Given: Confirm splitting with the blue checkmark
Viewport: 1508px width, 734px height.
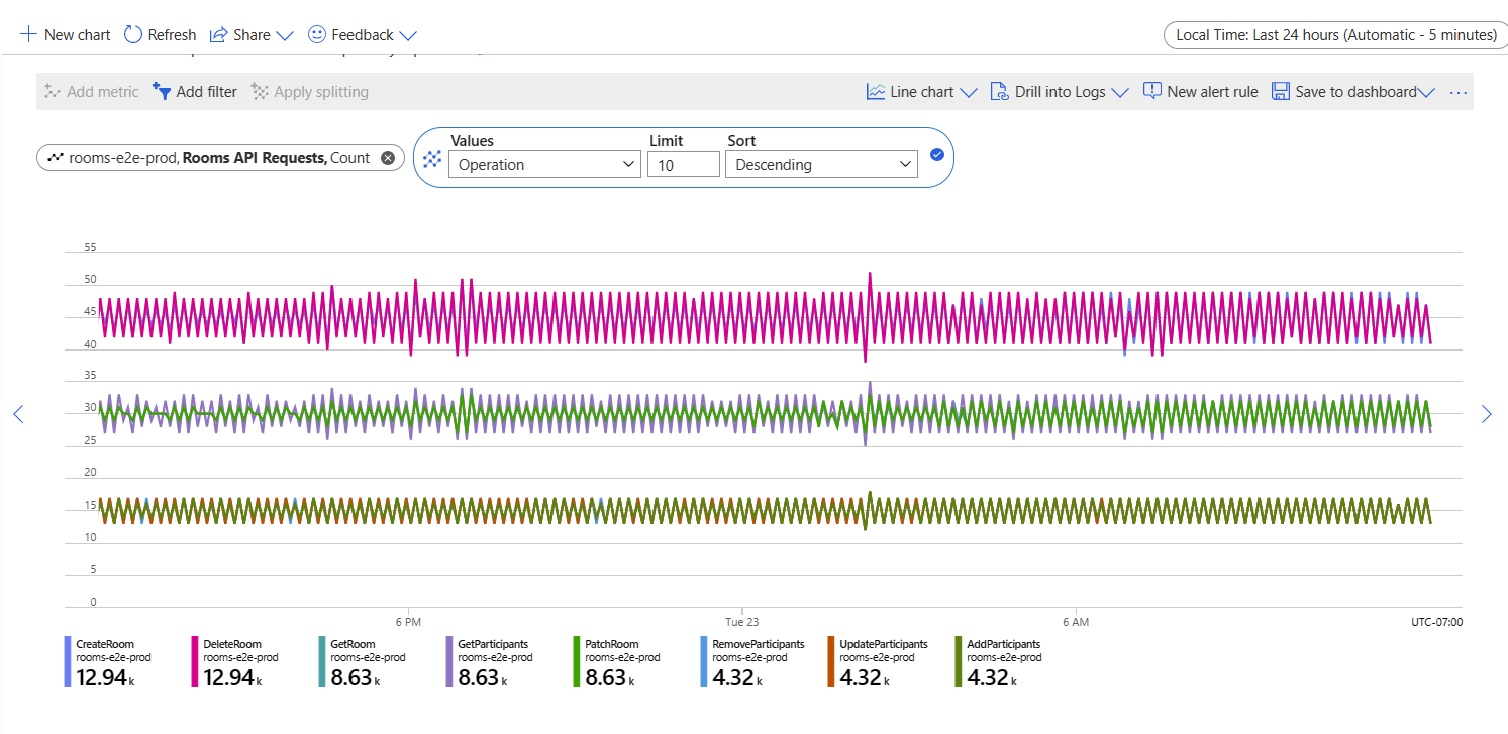Looking at the screenshot, I should point(936,155).
